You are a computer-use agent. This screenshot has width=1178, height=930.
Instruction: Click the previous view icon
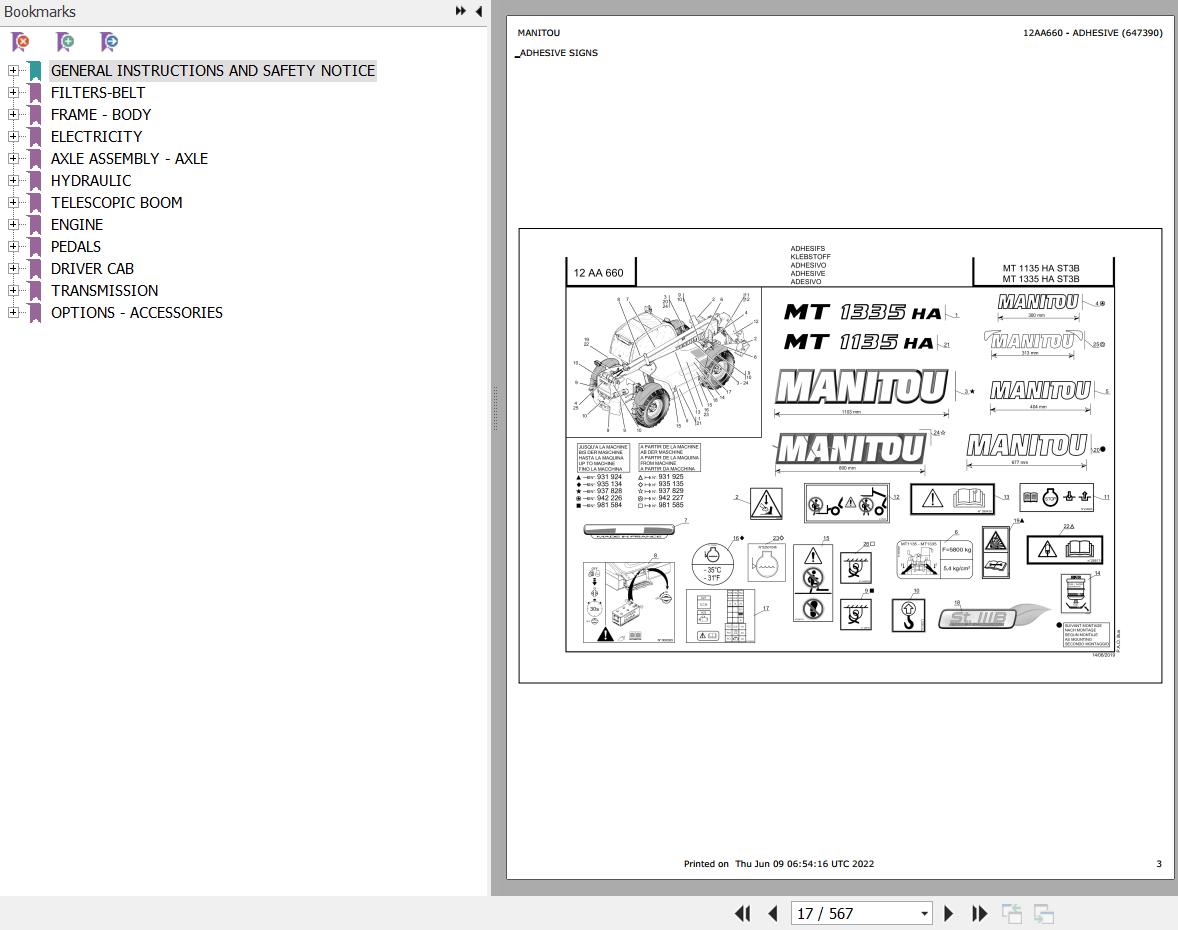1011,913
